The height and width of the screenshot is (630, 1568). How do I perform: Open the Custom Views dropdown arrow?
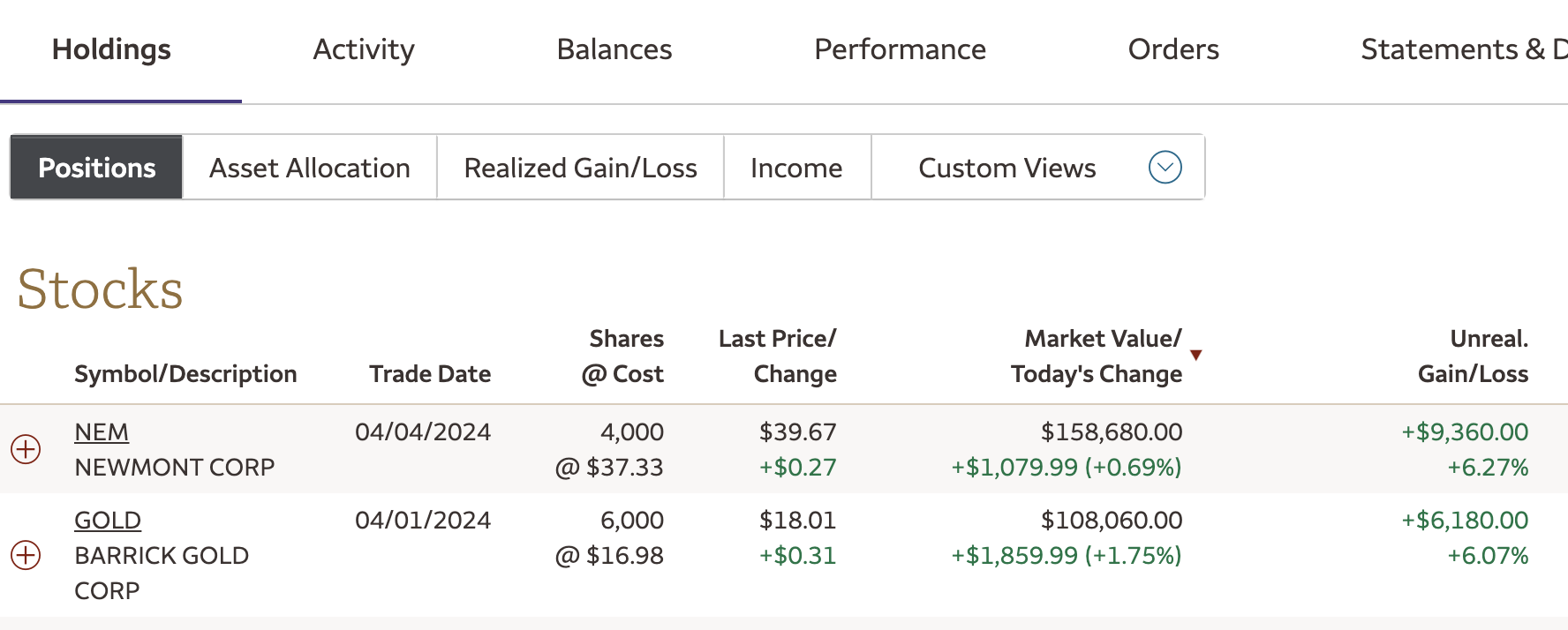(1165, 168)
